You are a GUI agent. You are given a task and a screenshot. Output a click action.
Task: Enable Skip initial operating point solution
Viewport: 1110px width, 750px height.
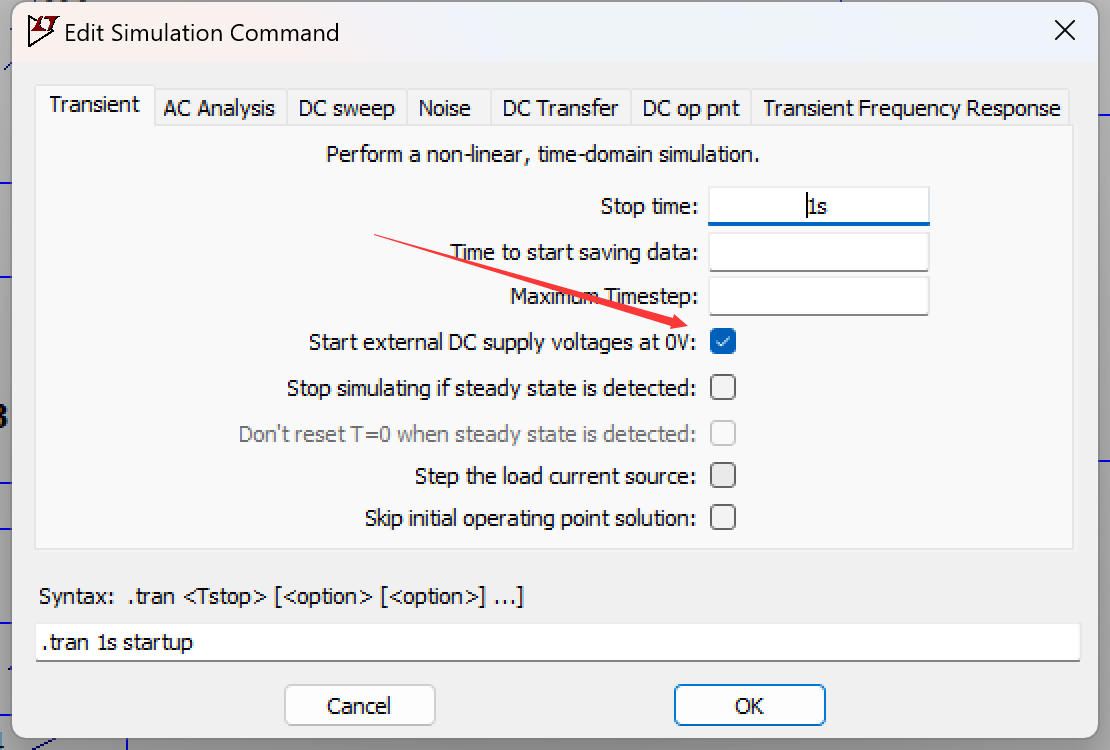click(723, 518)
